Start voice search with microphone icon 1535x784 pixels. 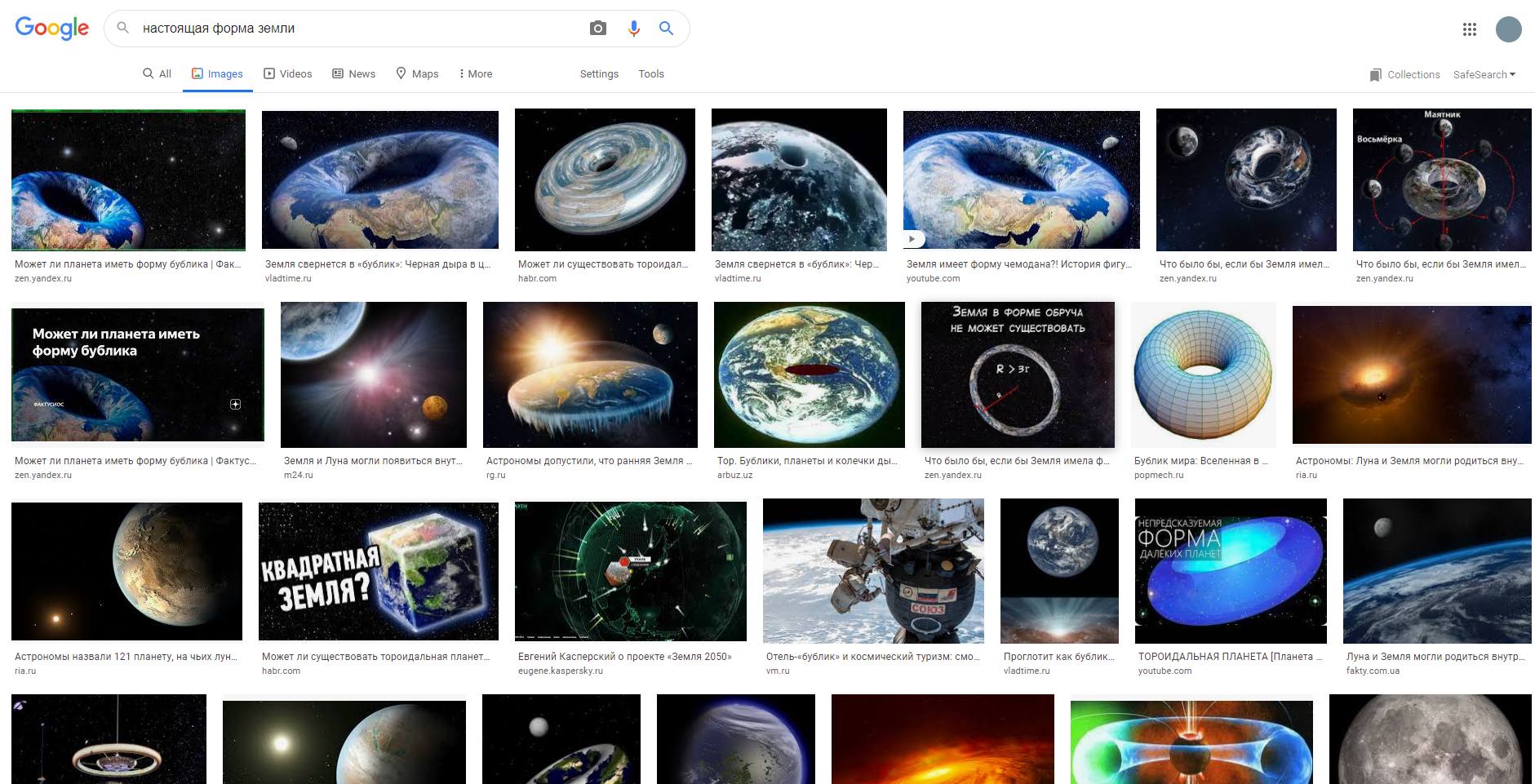[633, 29]
